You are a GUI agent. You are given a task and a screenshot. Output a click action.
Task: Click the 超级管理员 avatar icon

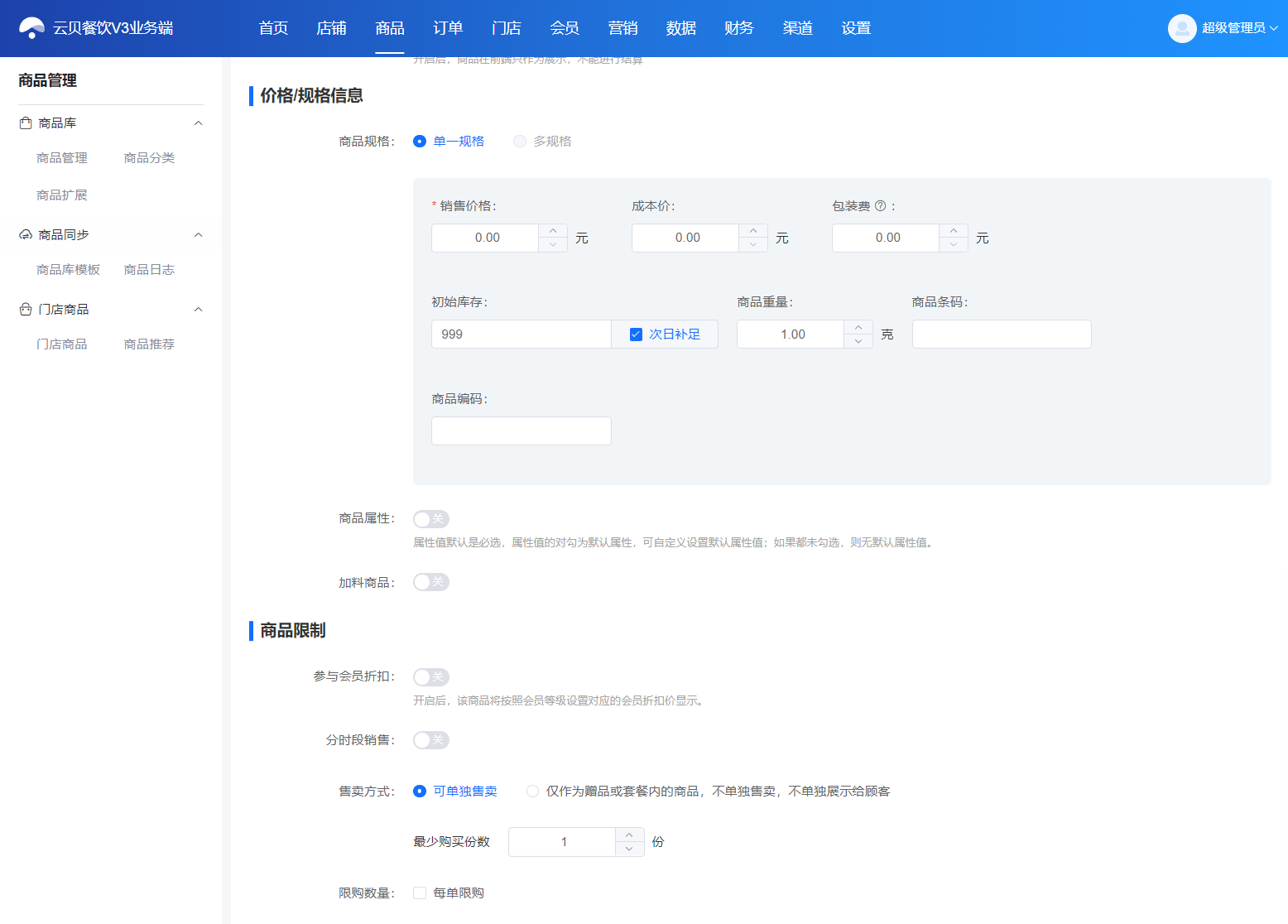coord(1182,28)
